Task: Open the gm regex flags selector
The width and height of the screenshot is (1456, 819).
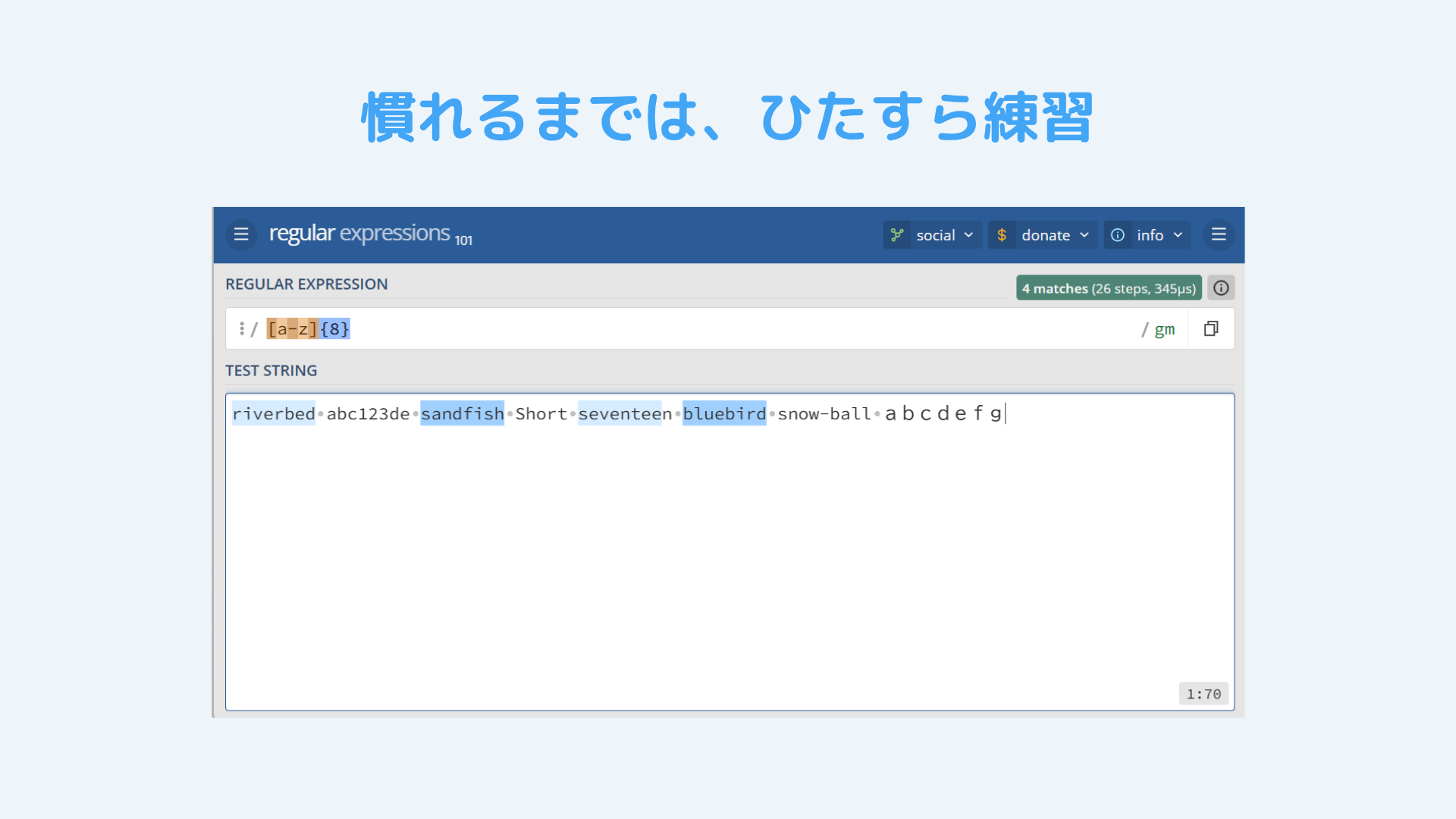Action: coord(1164,329)
